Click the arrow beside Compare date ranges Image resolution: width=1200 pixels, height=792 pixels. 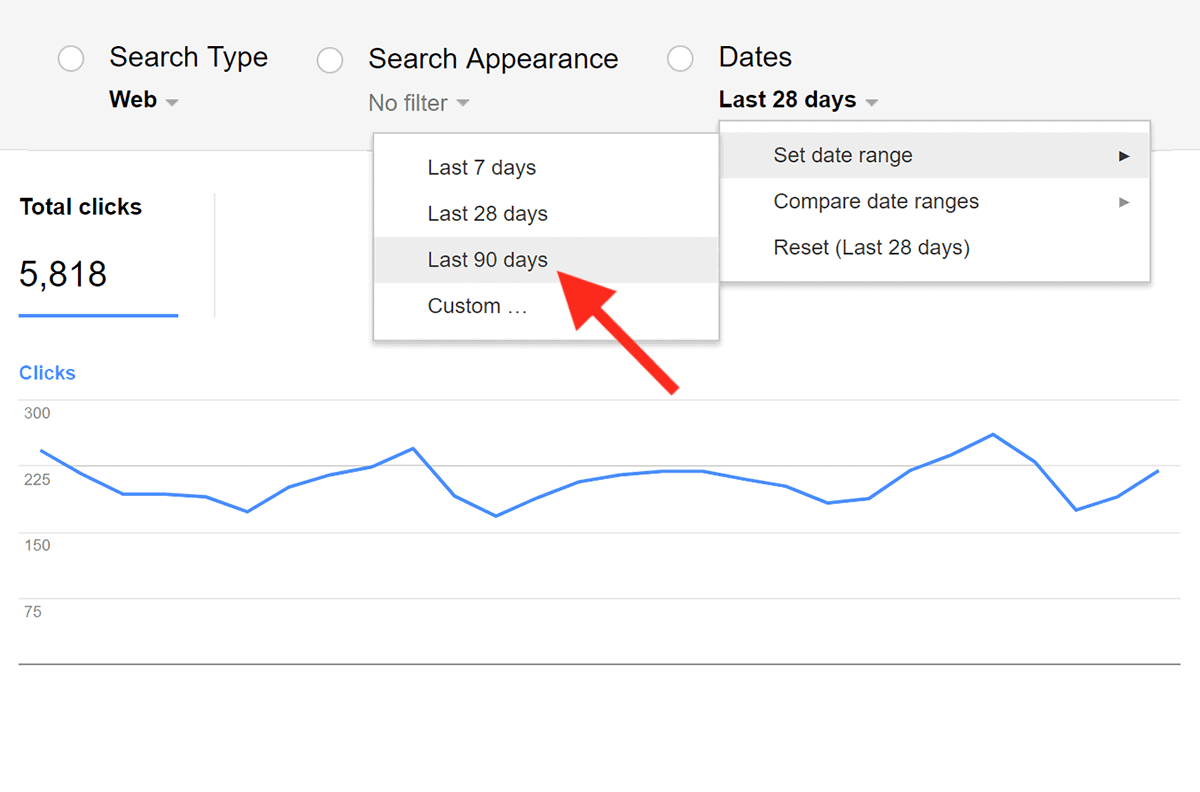point(1124,202)
